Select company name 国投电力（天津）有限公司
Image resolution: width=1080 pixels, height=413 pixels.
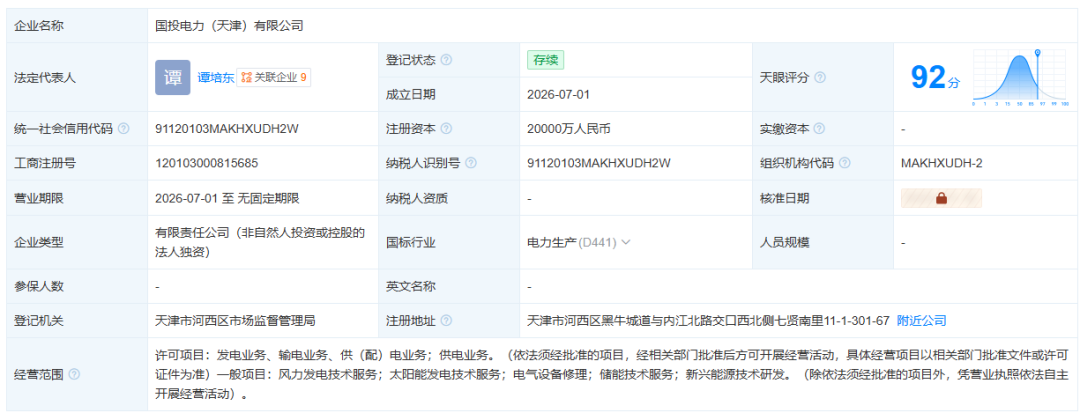pyautogui.click(x=229, y=26)
